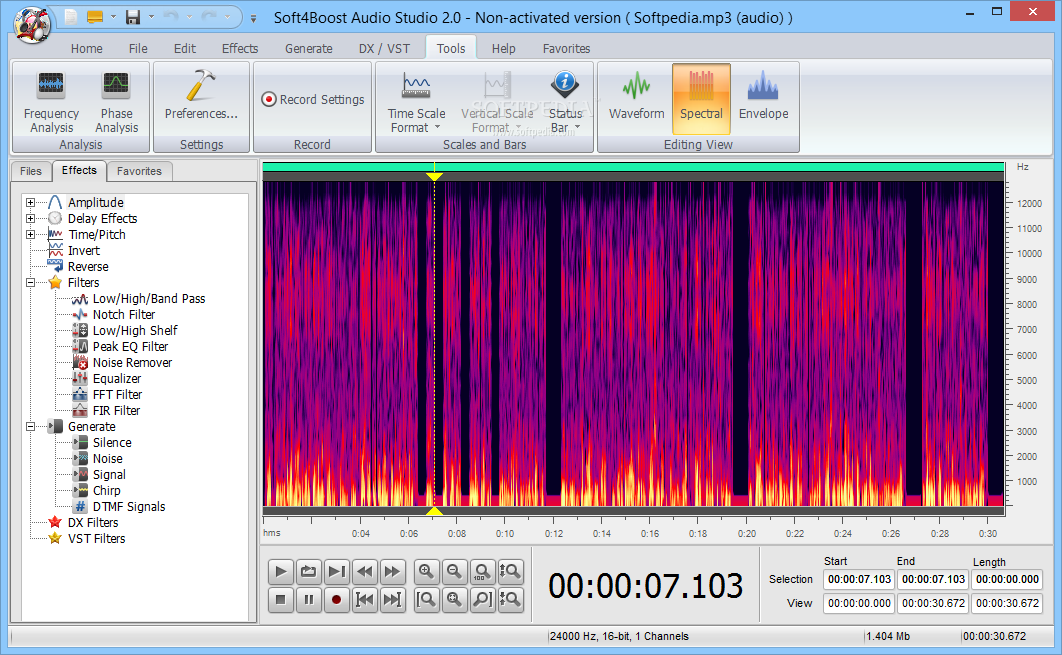Screen dimensions: 1062x655
Task: Toggle loop playback button
Action: 308,572
